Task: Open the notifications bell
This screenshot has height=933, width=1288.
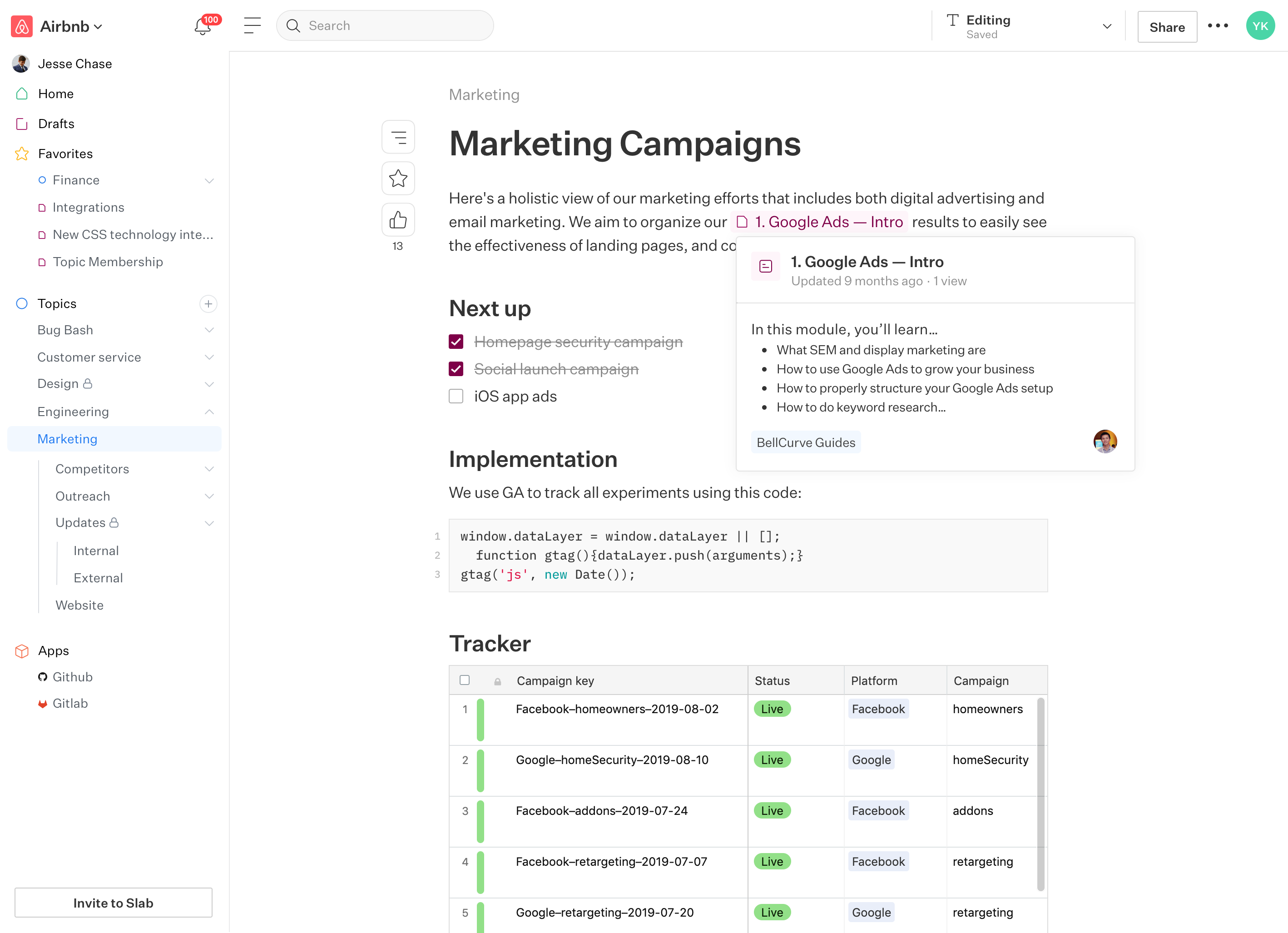Action: 203,26
